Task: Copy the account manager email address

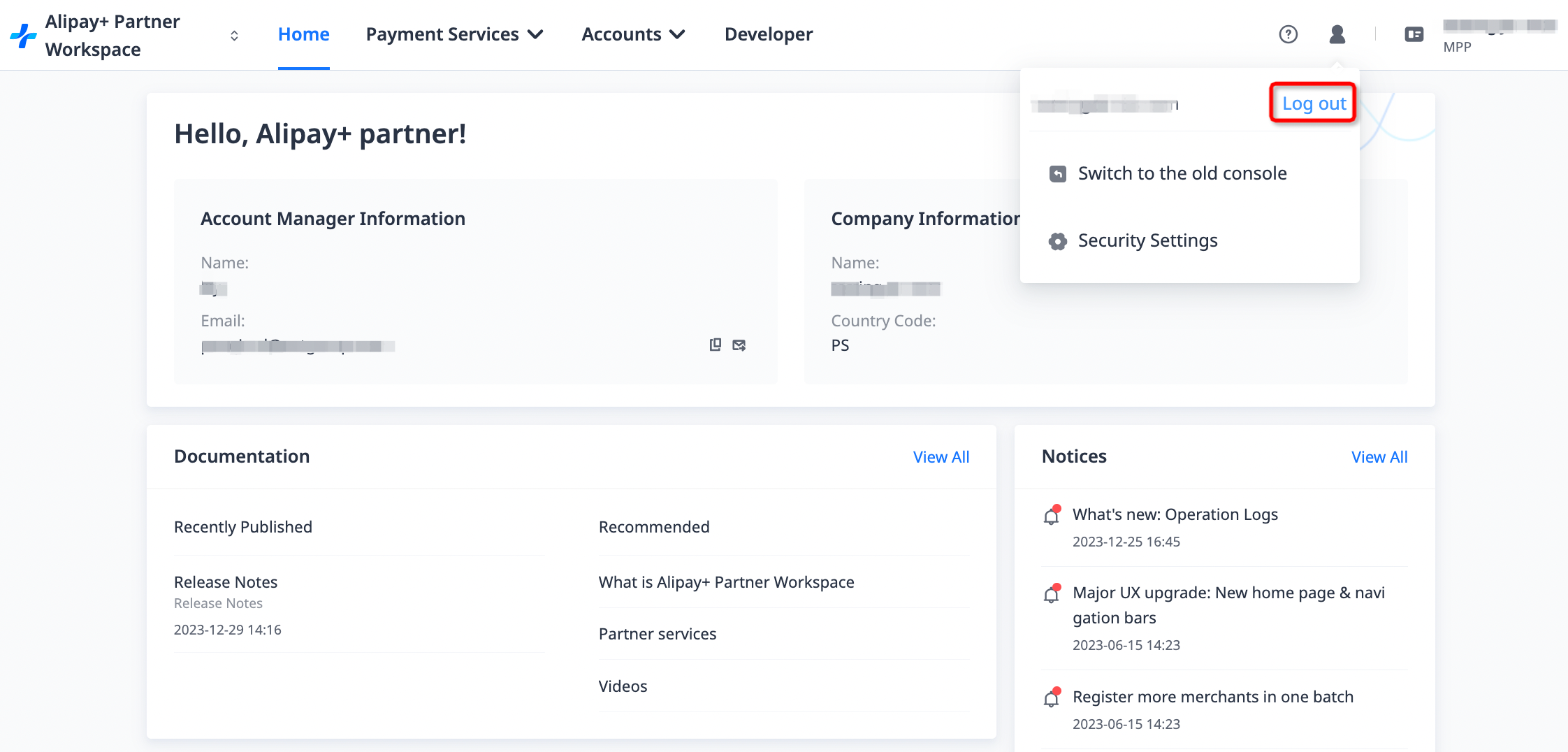Action: (x=715, y=345)
